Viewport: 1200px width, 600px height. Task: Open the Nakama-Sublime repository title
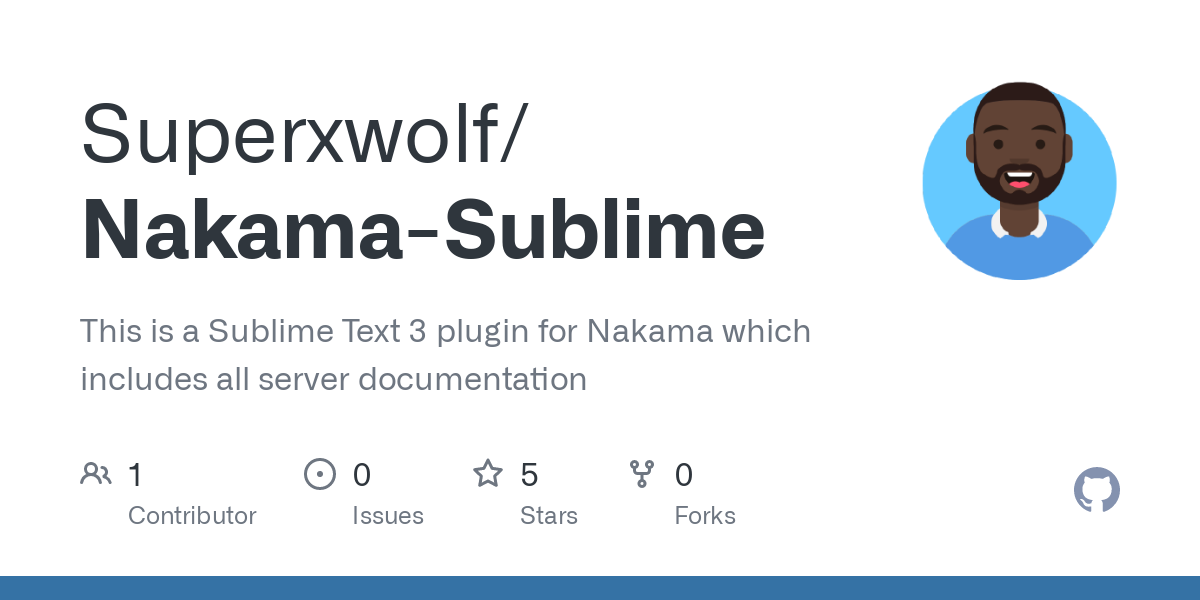pos(423,230)
